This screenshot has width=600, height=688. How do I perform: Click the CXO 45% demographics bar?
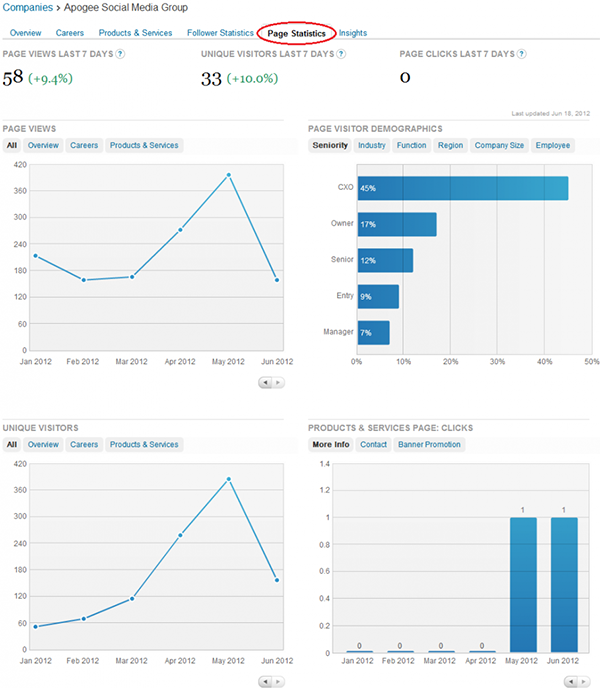click(463, 188)
